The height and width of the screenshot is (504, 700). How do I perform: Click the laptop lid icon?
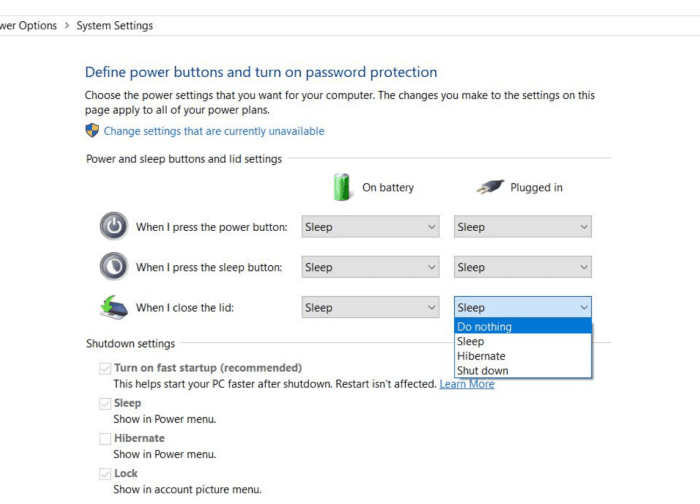pos(114,307)
